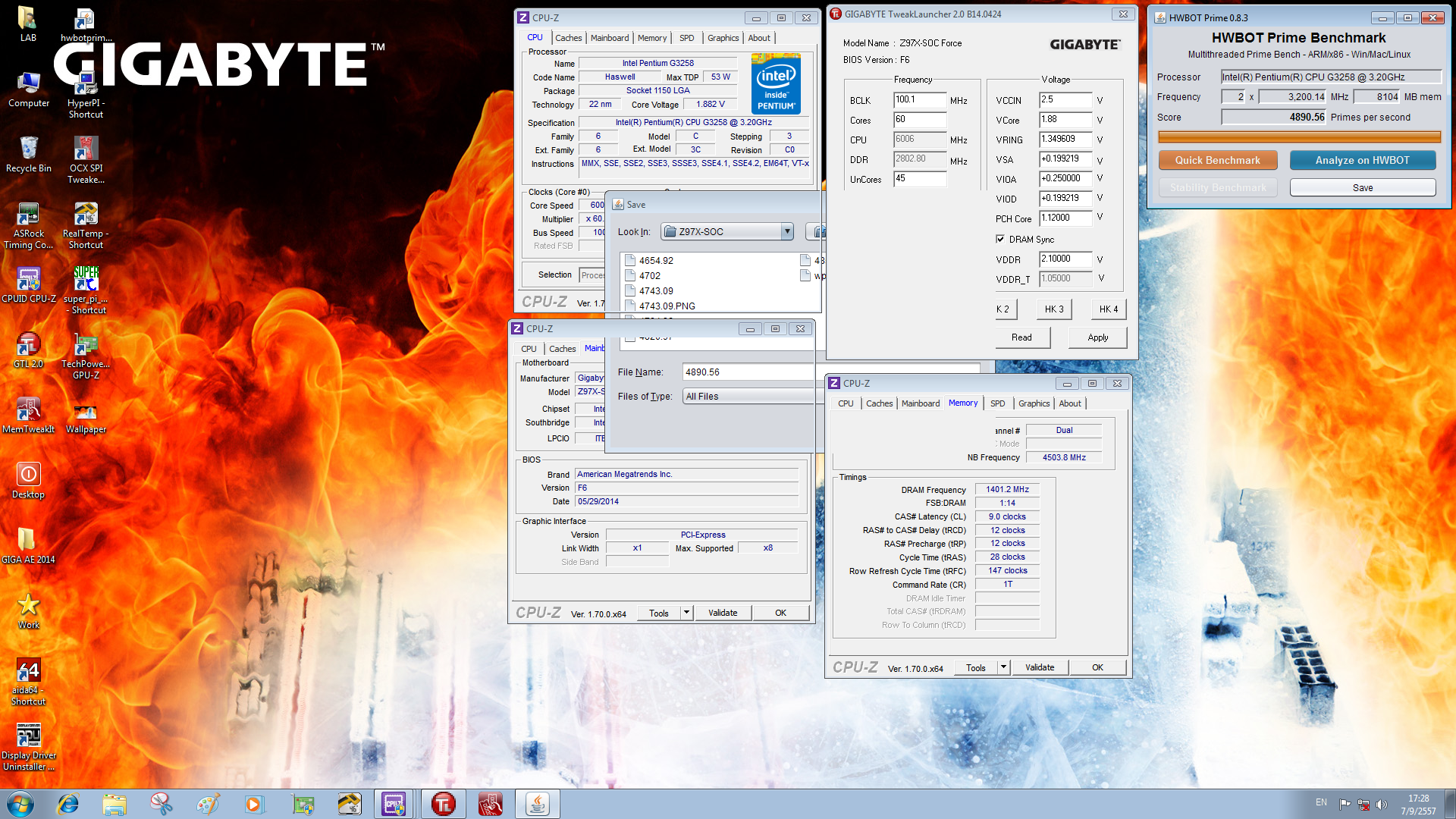
Task: Open MemTweakIt desktop icon
Action: [28, 416]
